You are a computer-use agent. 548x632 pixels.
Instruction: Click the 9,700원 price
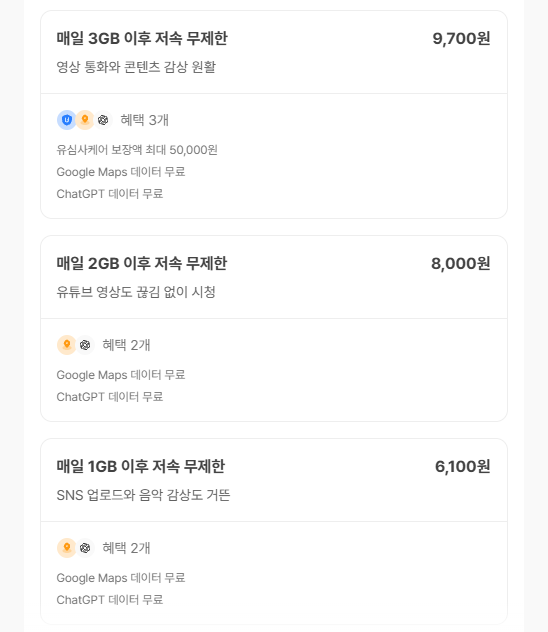pos(461,39)
